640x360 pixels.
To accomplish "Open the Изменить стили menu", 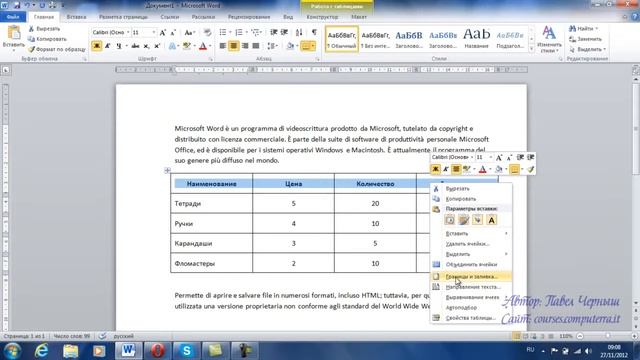I will click(549, 39).
